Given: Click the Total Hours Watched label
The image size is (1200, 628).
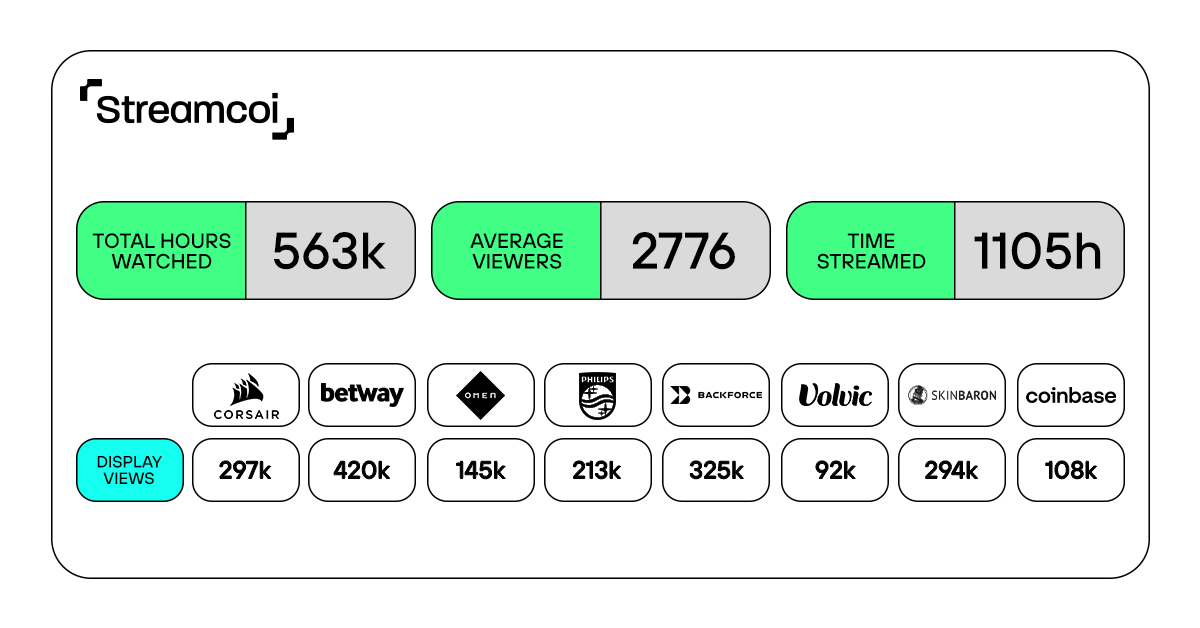Looking at the screenshot, I should (x=162, y=251).
